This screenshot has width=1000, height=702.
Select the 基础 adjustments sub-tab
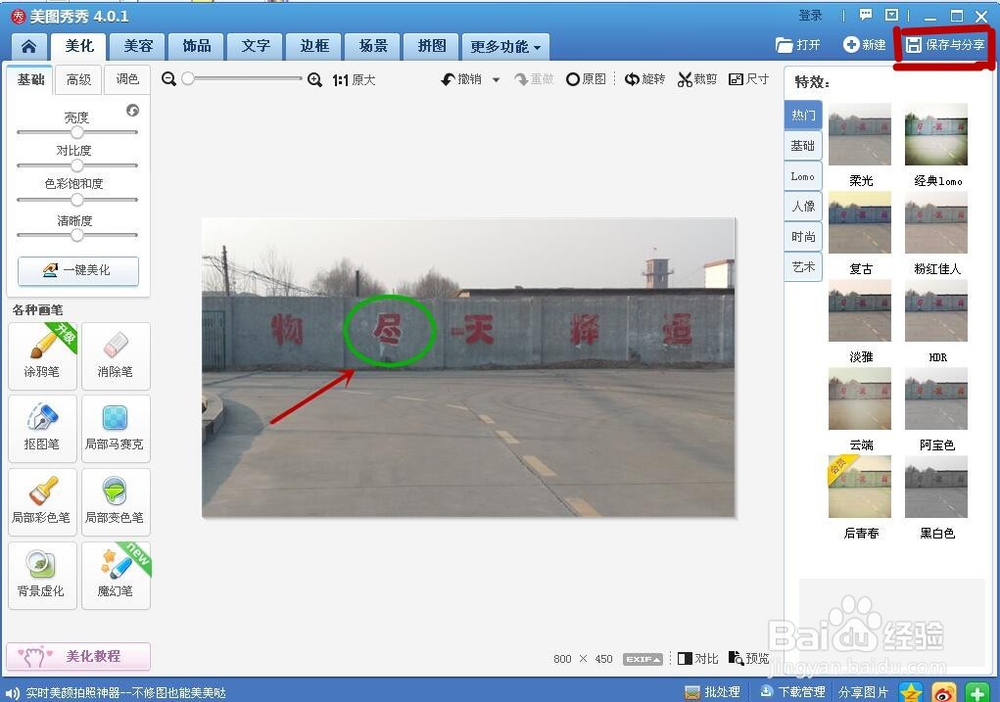30,79
